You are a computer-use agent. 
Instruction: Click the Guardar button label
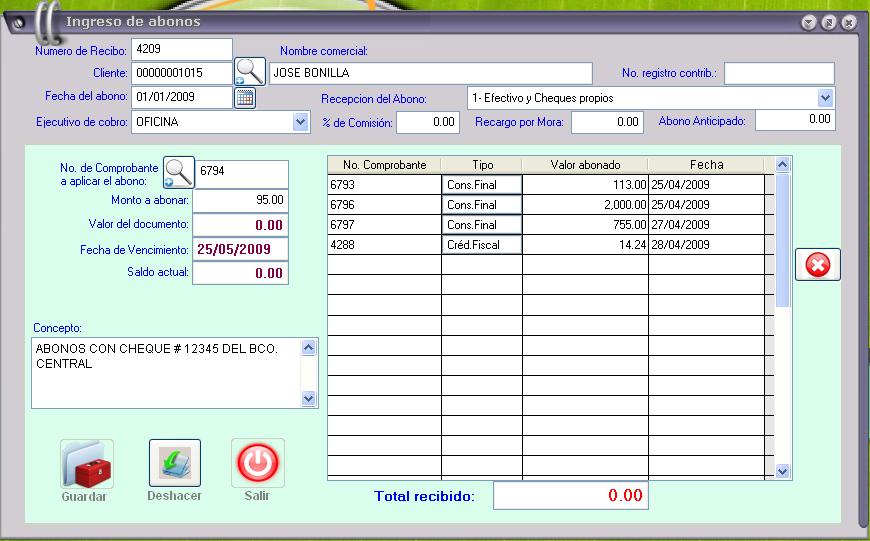click(x=84, y=497)
